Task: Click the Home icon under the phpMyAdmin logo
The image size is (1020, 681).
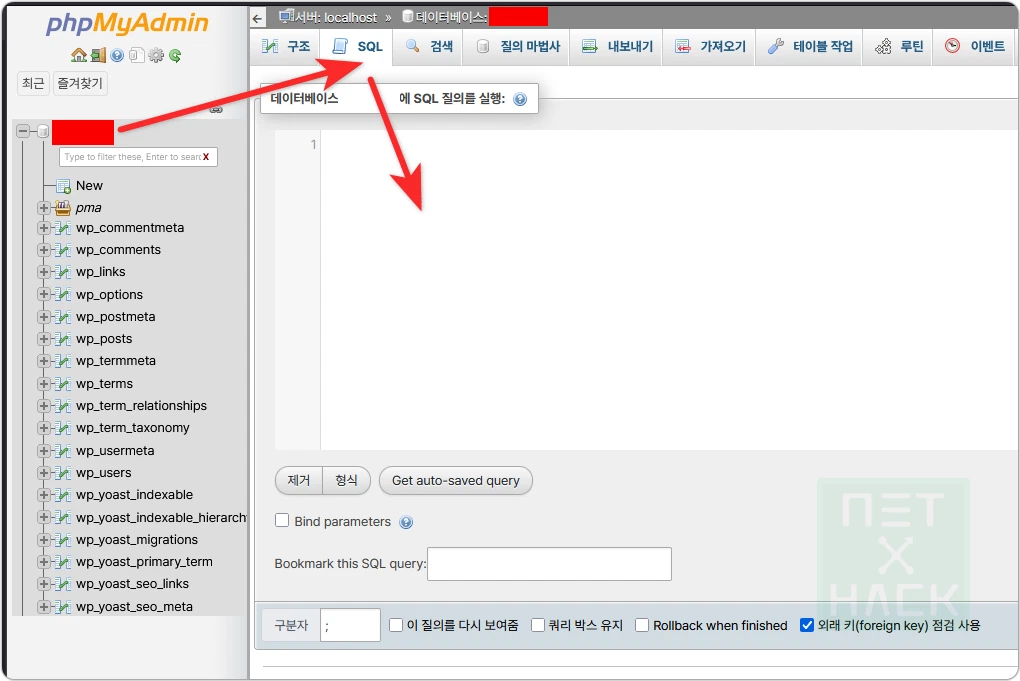Action: (x=79, y=56)
